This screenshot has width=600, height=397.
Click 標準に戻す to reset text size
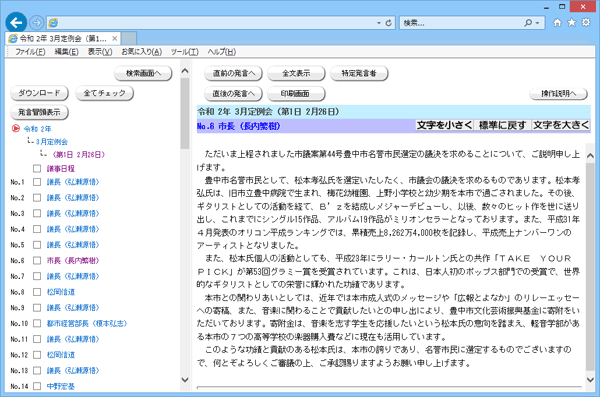502,125
